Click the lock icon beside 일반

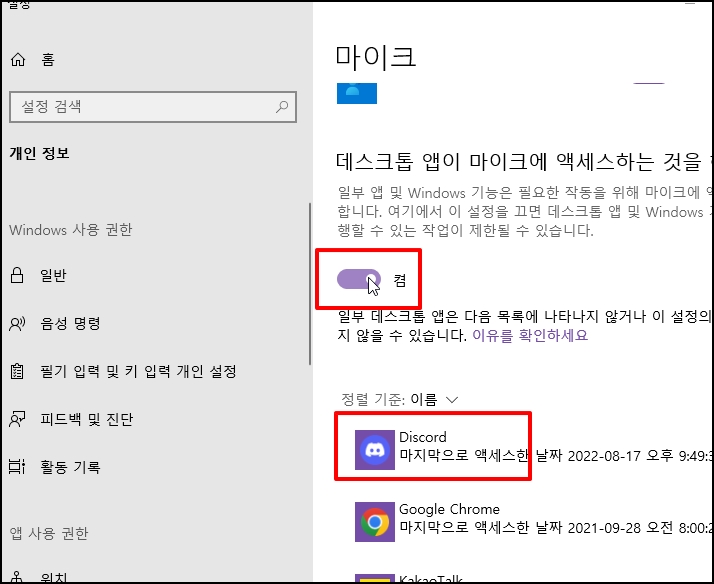(17, 275)
